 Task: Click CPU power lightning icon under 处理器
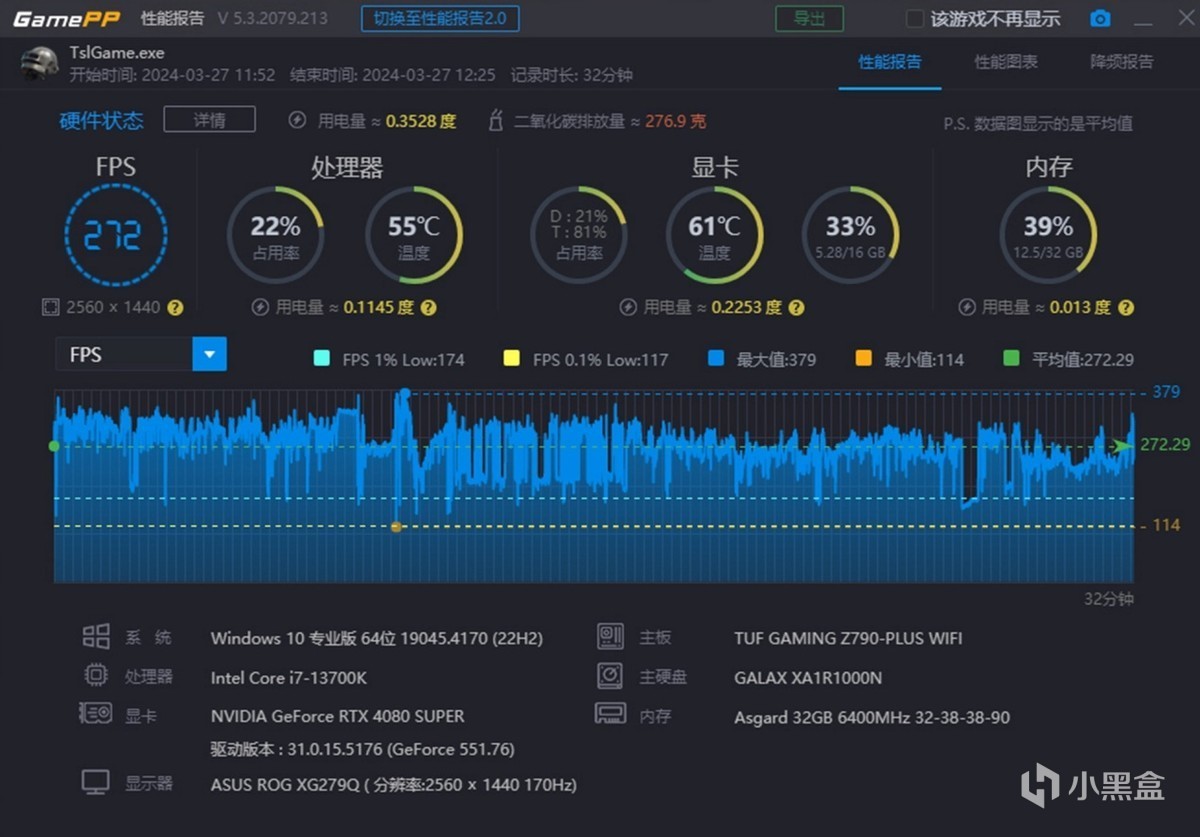click(x=260, y=308)
